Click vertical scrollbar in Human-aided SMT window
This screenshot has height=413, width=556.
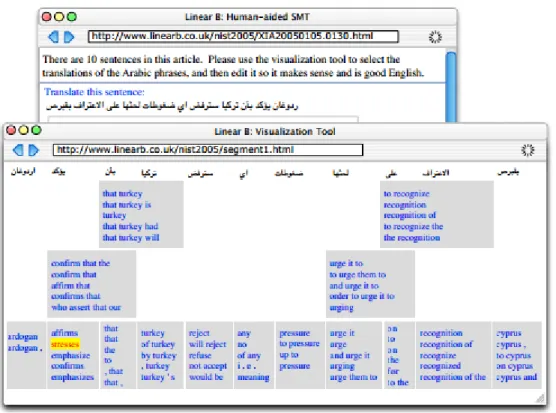[x=451, y=87]
